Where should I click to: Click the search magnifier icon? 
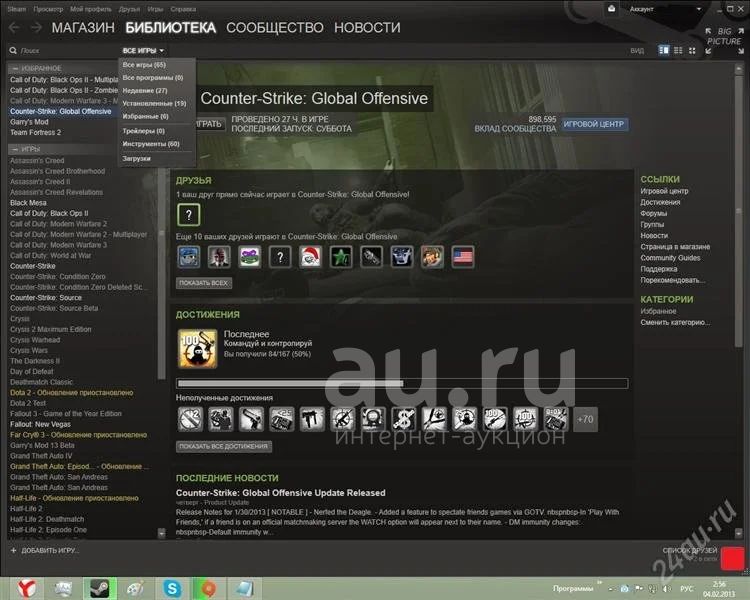click(x=13, y=50)
